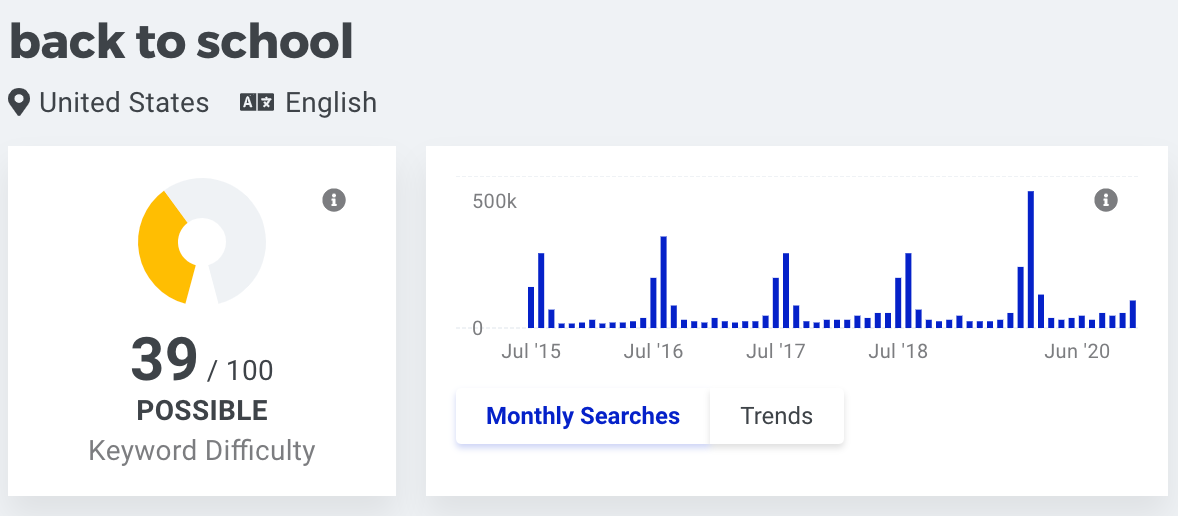Click the English language label

pos(331,102)
